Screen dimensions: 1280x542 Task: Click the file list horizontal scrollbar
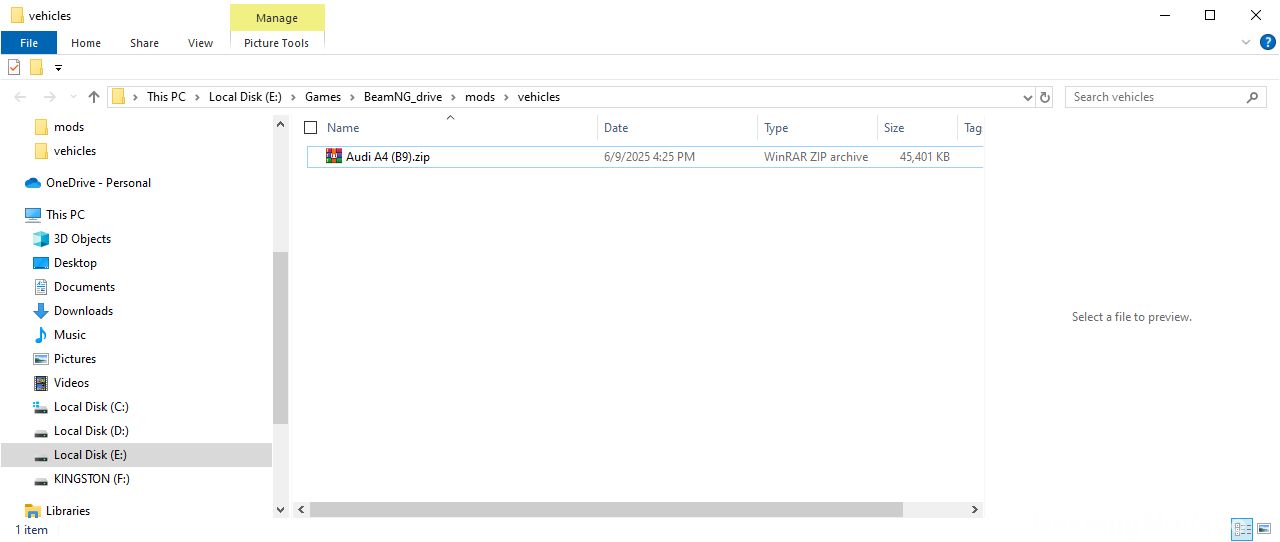click(606, 510)
